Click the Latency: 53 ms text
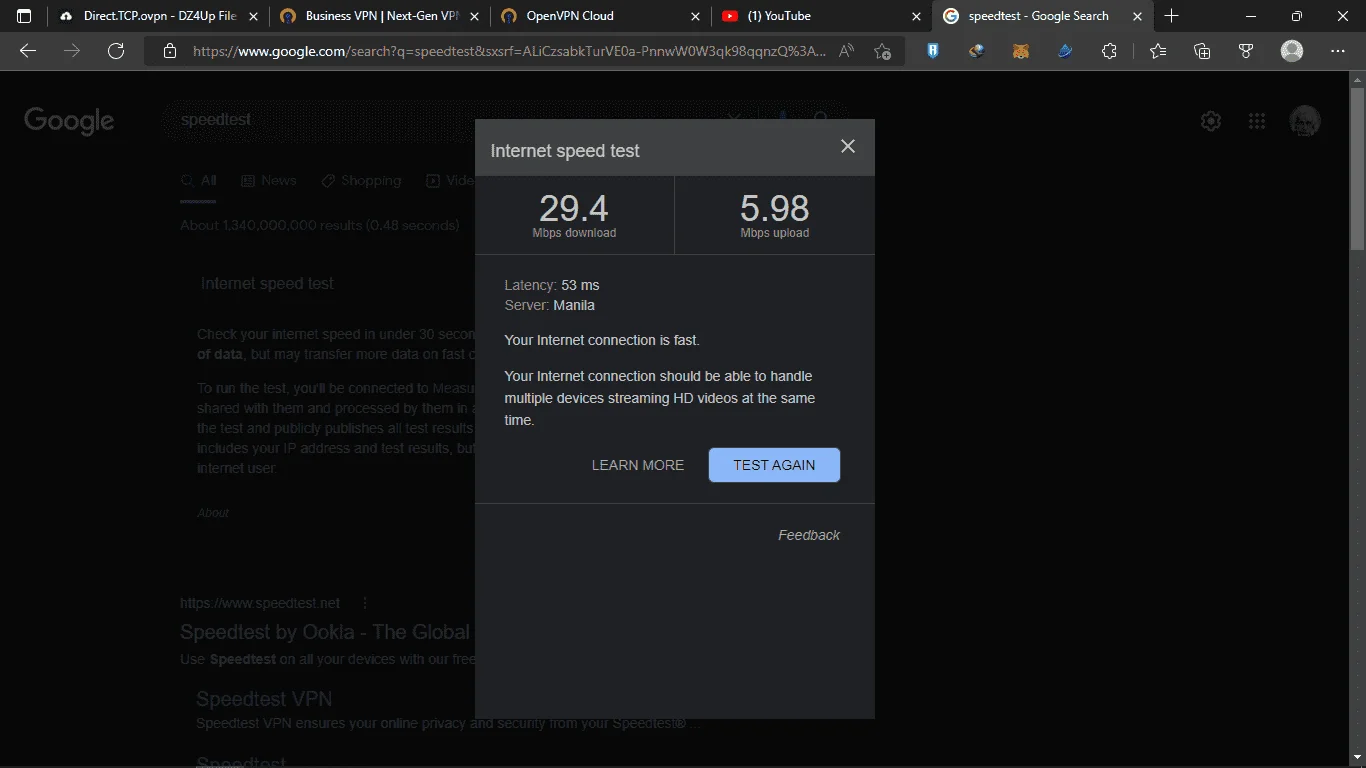Screen dimensions: 1366x768 (x=552, y=285)
